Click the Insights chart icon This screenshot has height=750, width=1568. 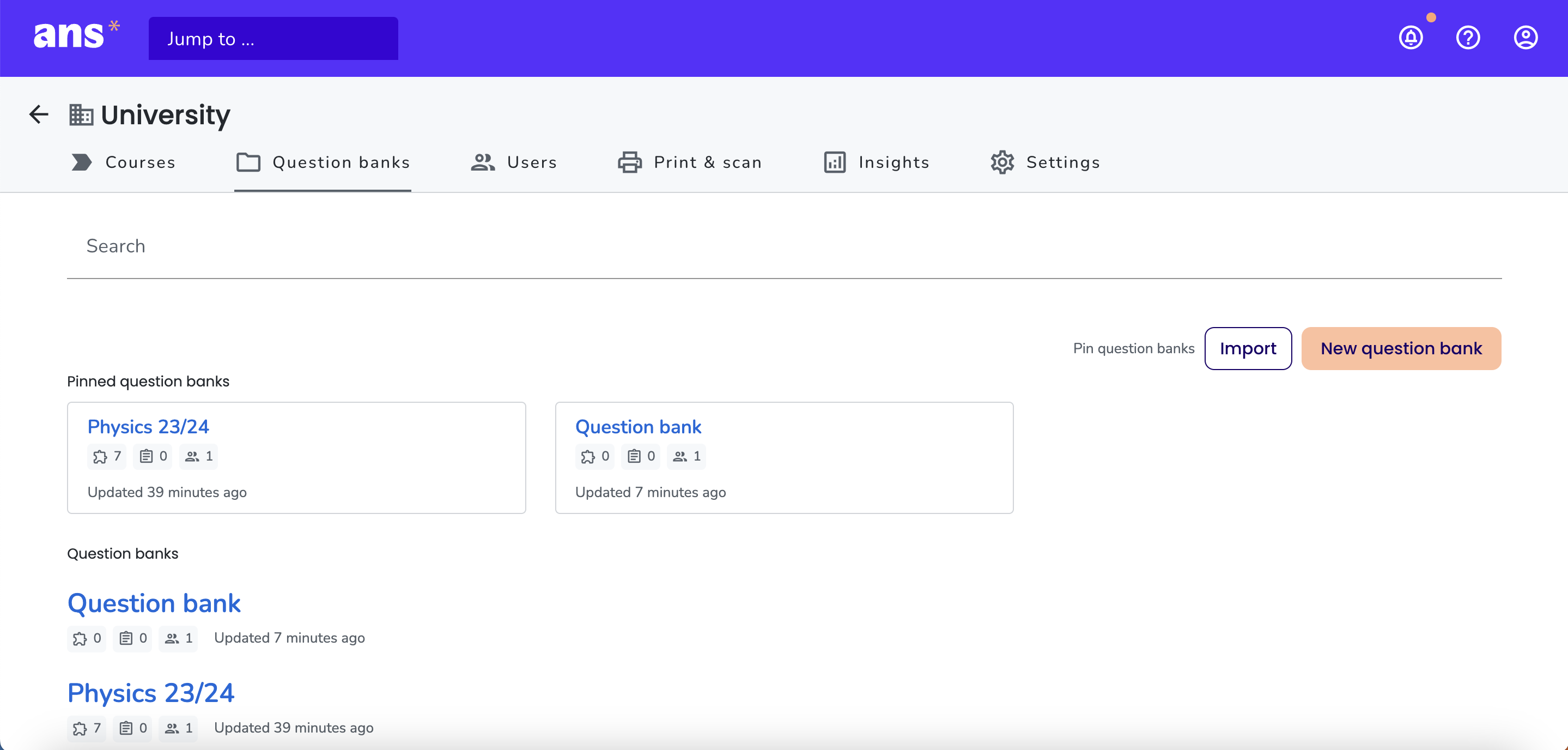pyautogui.click(x=835, y=162)
